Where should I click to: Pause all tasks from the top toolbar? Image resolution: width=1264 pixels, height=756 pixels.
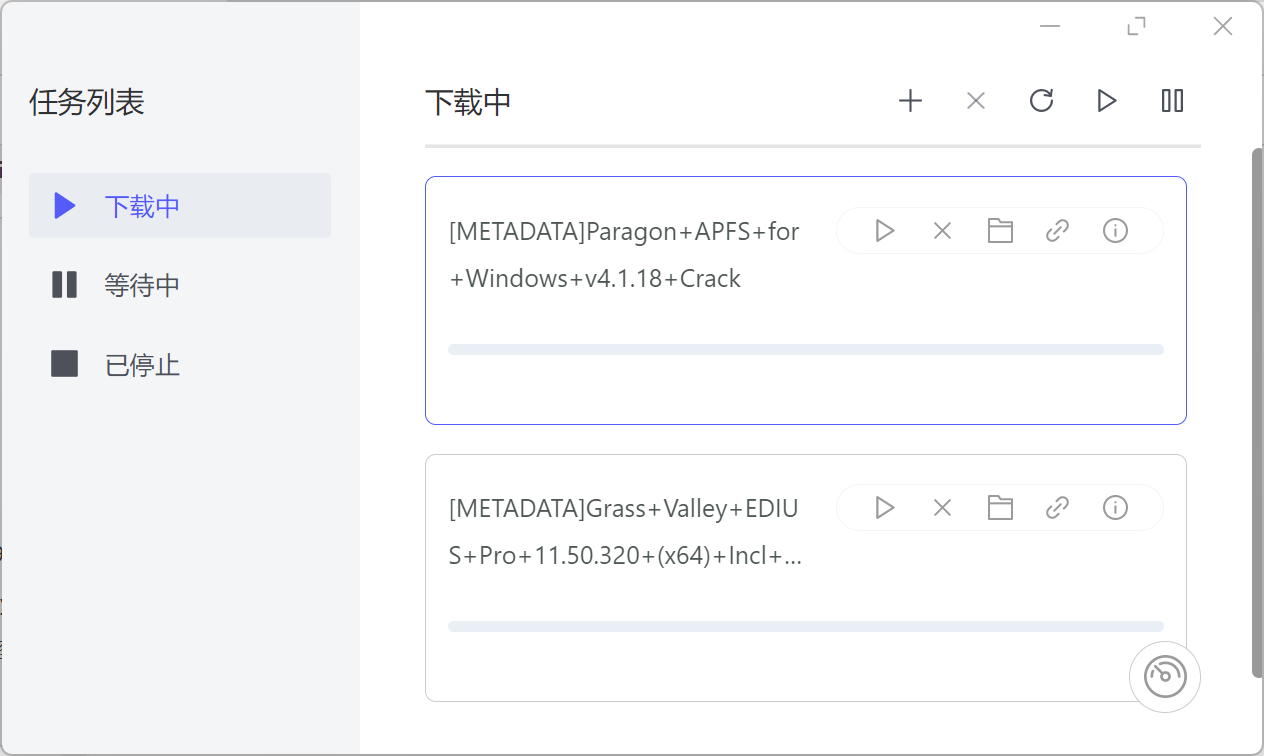tap(1172, 101)
